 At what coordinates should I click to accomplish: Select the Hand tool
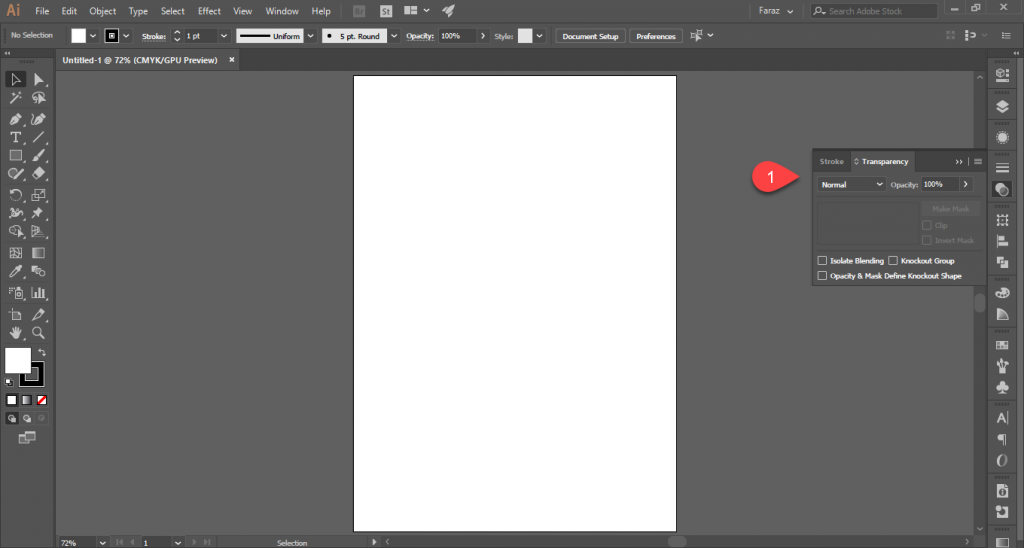click(16, 333)
